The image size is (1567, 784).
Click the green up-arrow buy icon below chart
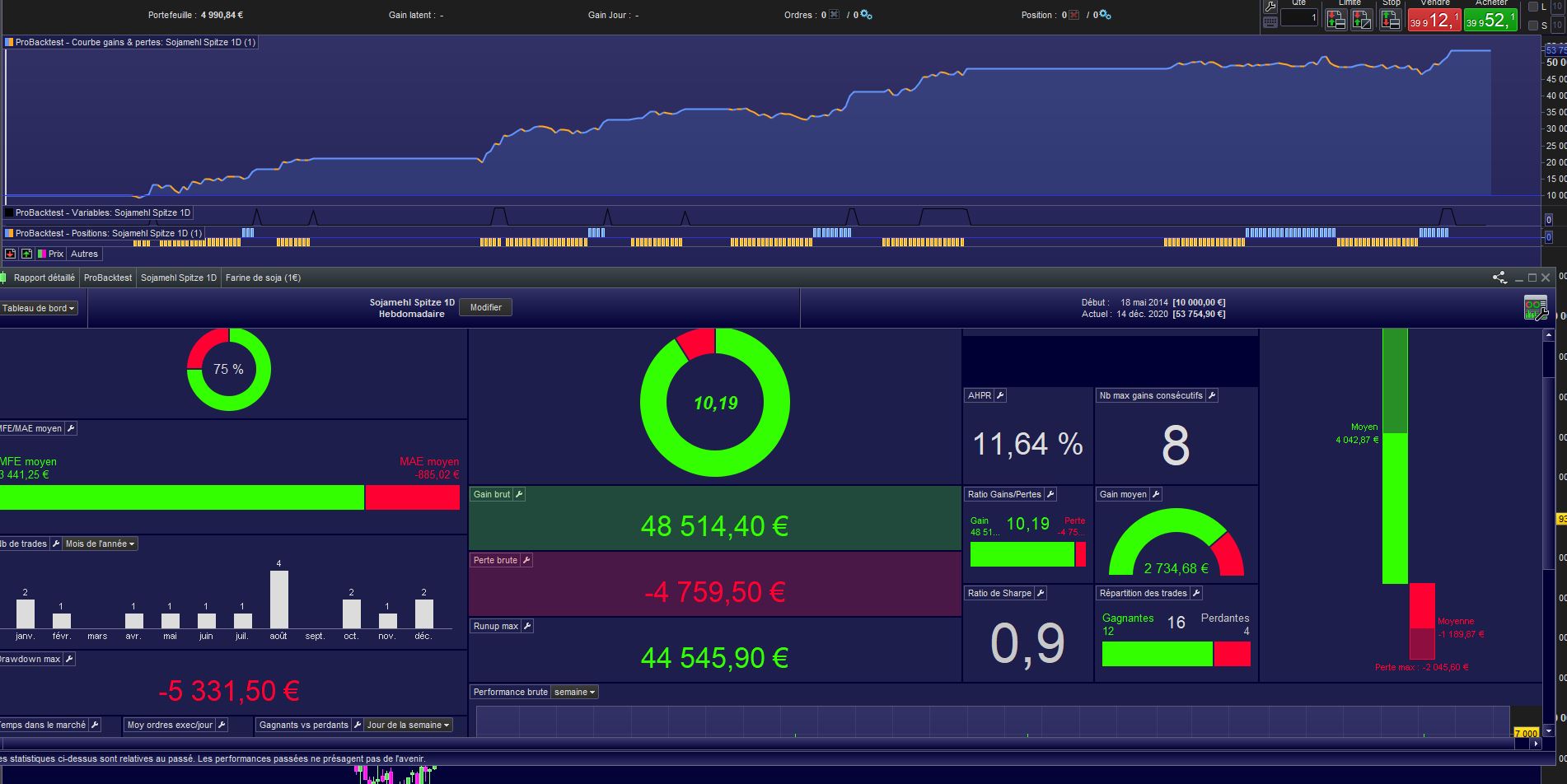(26, 254)
